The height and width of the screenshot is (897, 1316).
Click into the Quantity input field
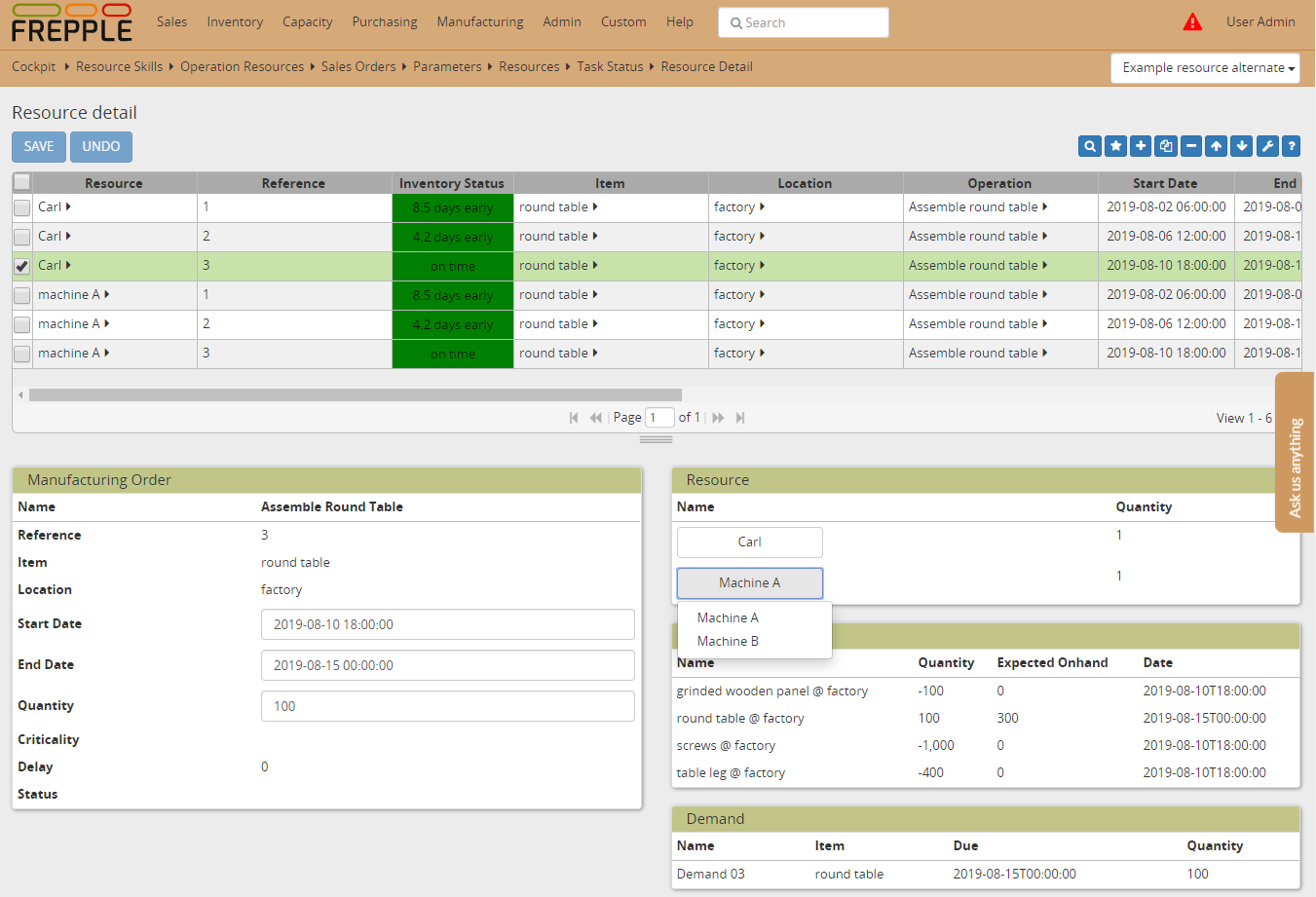point(447,706)
